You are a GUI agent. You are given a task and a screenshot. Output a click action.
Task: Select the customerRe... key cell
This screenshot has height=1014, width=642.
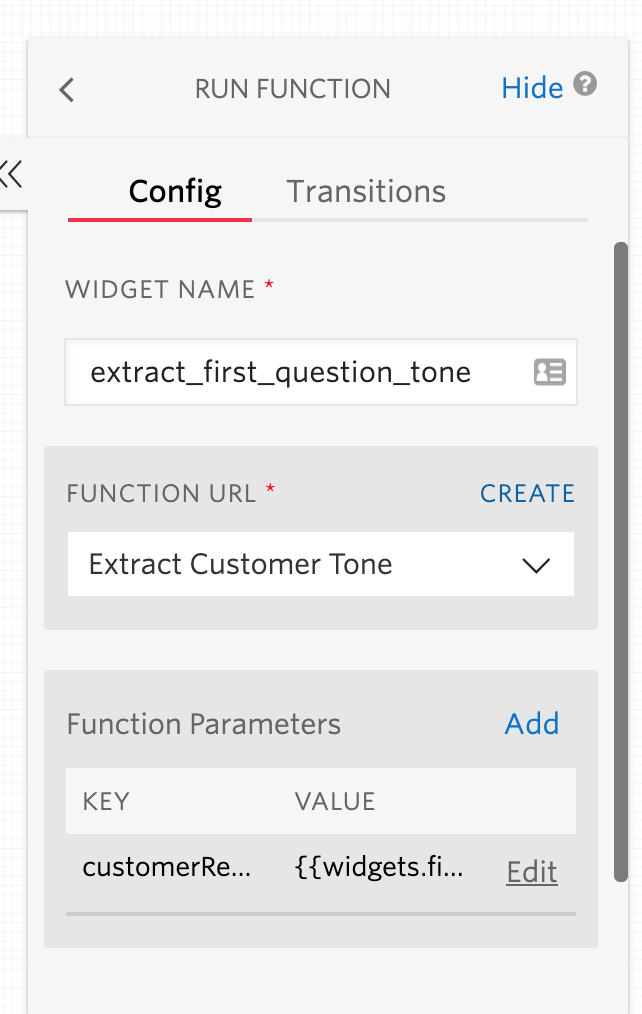(x=167, y=868)
